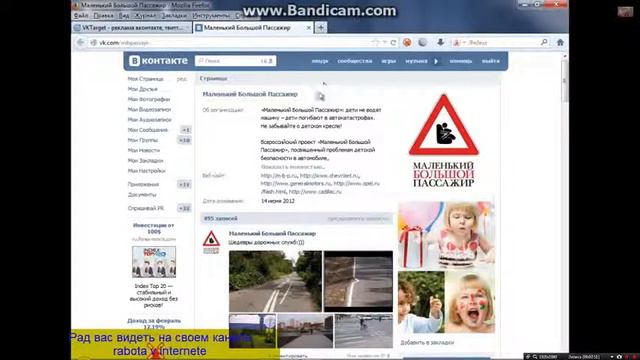
Task: Open the crooked road marking close-up photo
Action: point(358,282)
